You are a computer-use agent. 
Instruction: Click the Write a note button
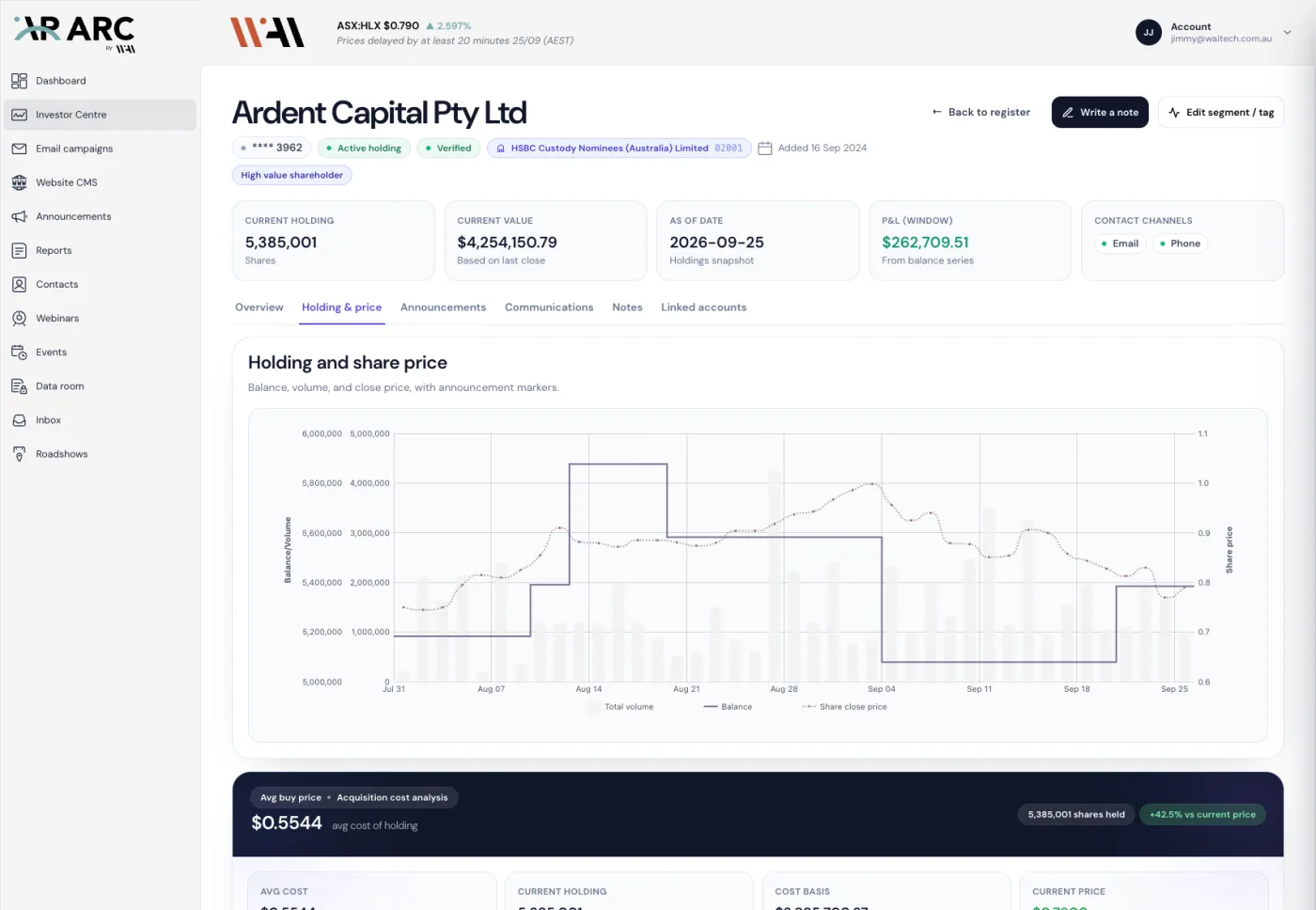pyautogui.click(x=1100, y=112)
